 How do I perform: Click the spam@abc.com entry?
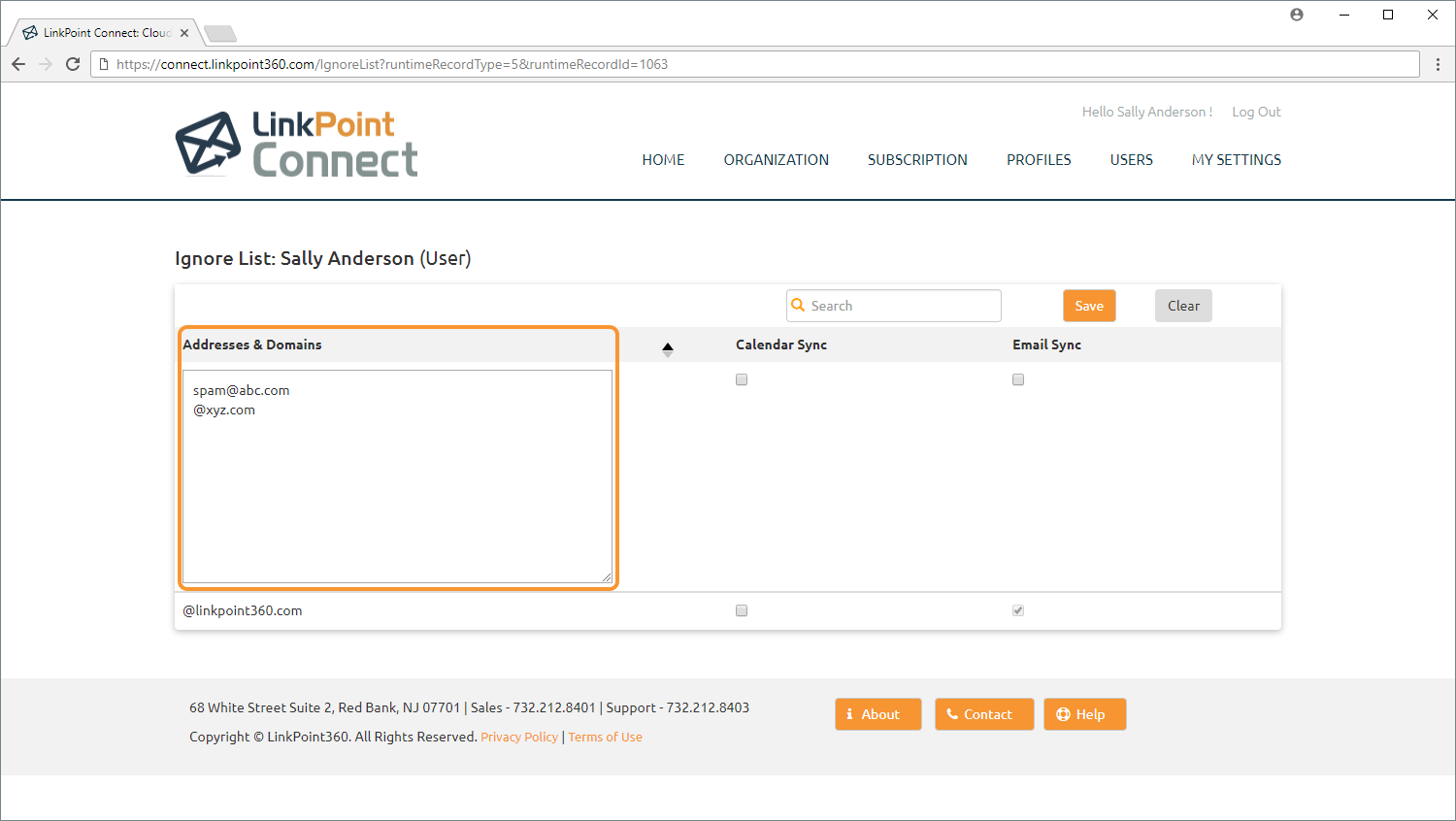(x=241, y=390)
